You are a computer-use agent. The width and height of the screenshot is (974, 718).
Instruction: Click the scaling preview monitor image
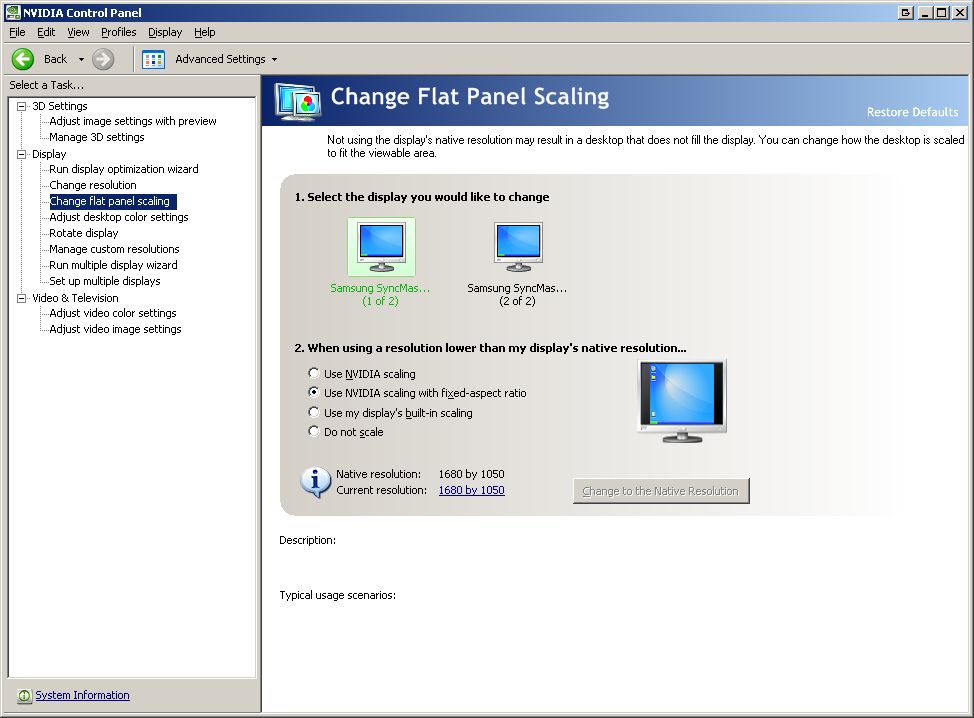(681, 400)
